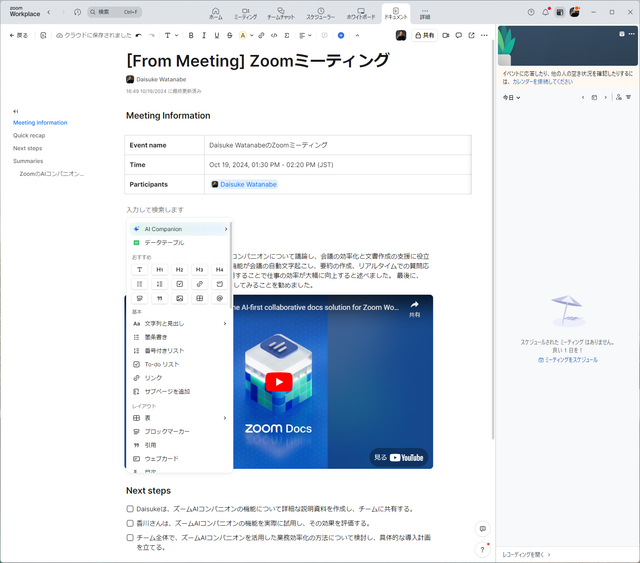Switch to the ミーティング tab
This screenshot has width=640, height=563.
[x=245, y=13]
